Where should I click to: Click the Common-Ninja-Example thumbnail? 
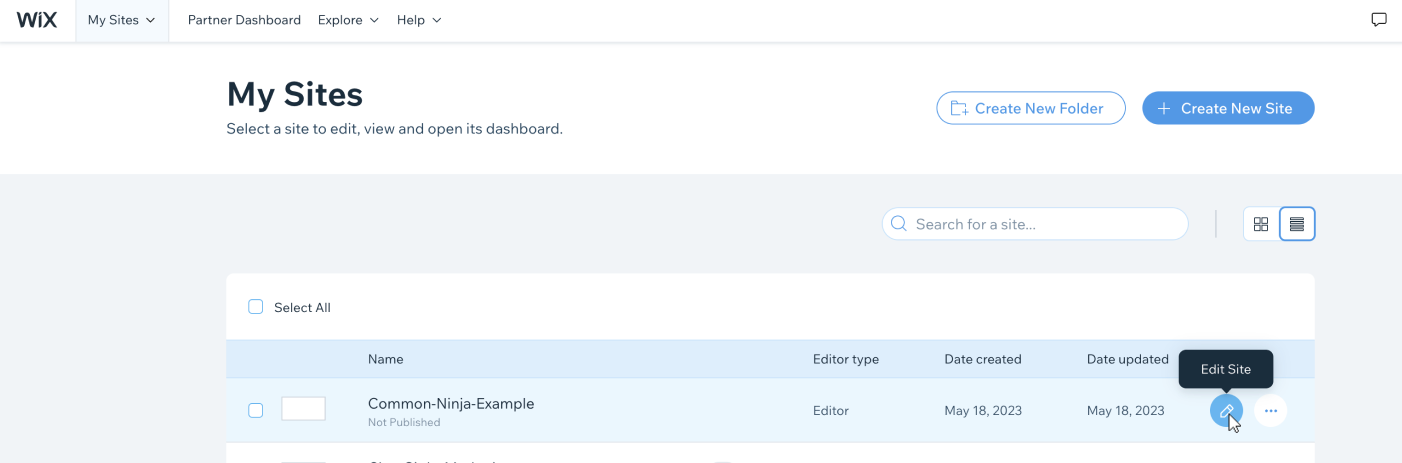point(303,409)
